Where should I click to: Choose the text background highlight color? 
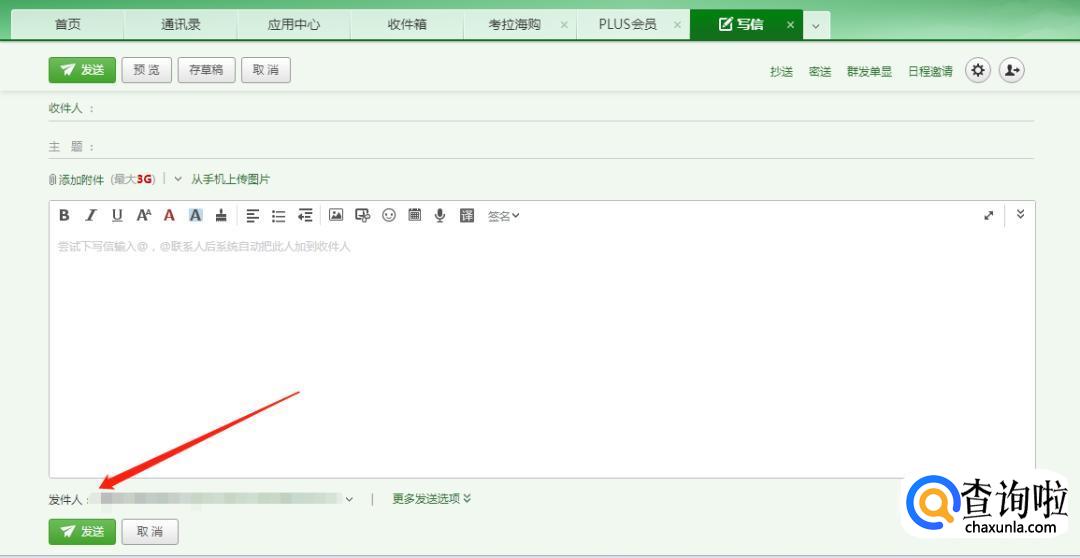click(196, 216)
